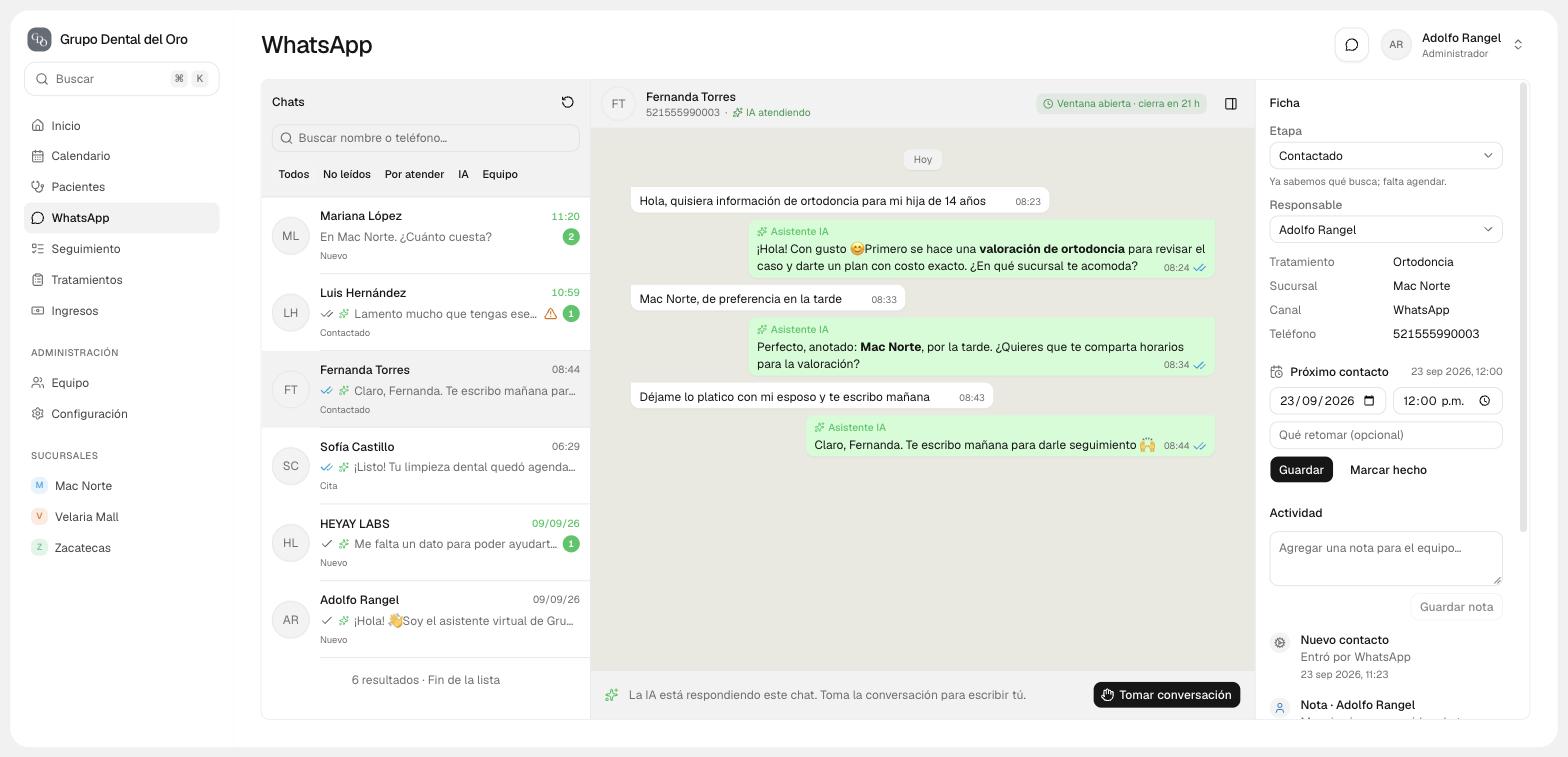Focus the Qué retomar (opcional) field

pyautogui.click(x=1385, y=435)
